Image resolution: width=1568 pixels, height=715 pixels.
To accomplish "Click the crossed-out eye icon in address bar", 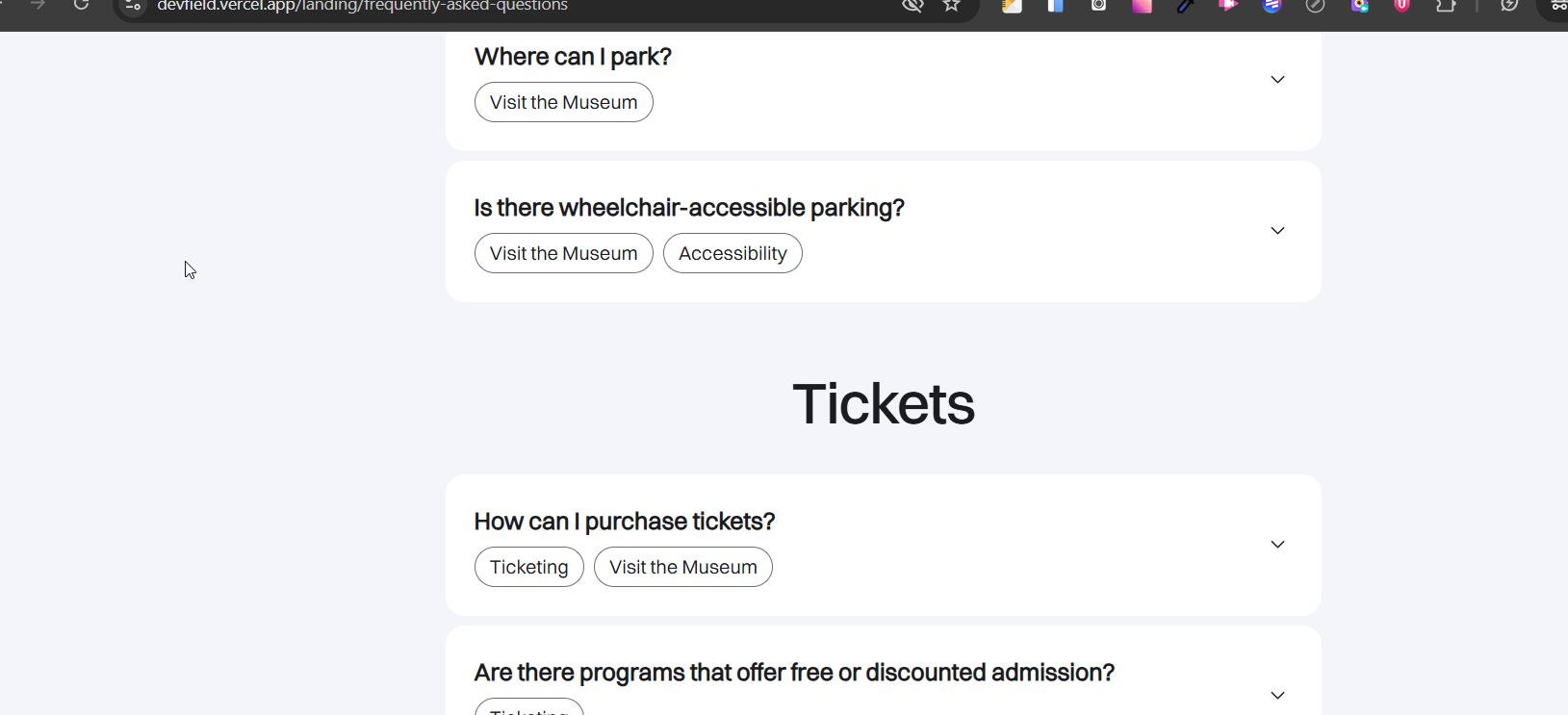I will click(x=913, y=6).
